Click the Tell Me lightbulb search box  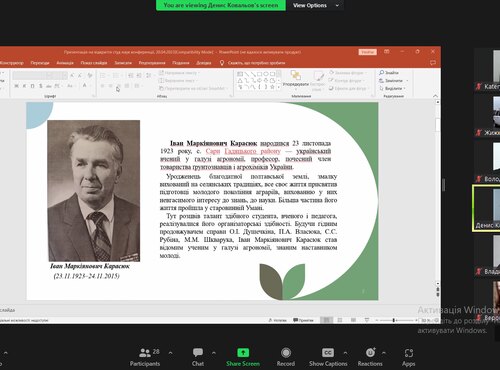coord(253,63)
